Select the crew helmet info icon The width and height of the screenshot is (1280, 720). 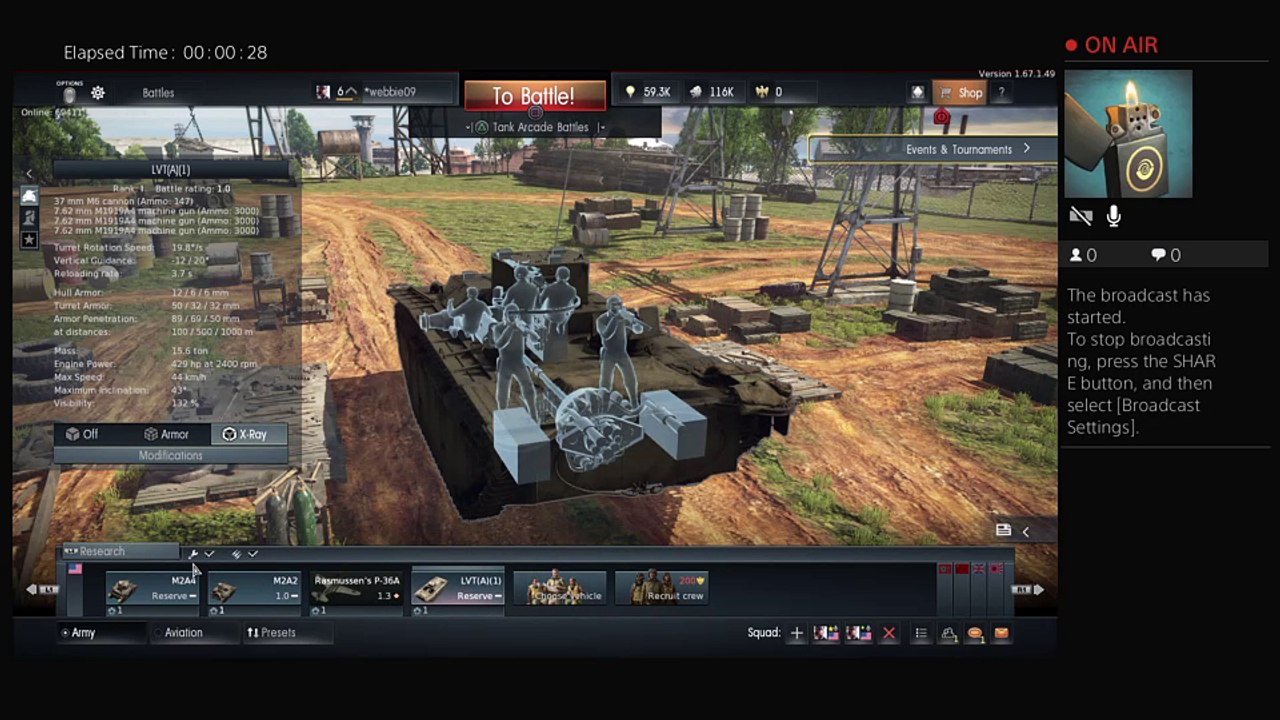29,217
